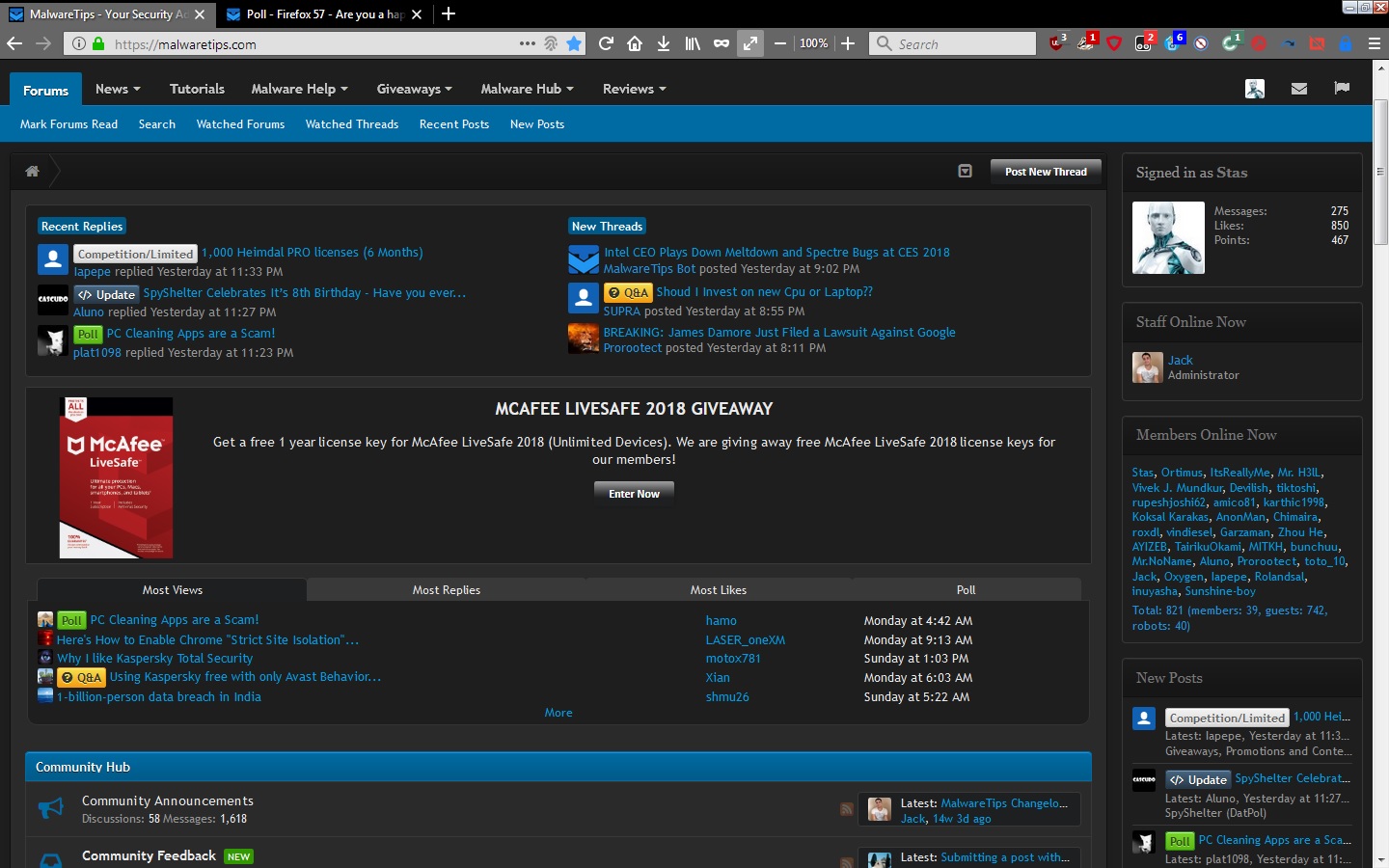1389x868 pixels.
Task: Open the Giveaways dropdown menu
Action: coord(415,89)
